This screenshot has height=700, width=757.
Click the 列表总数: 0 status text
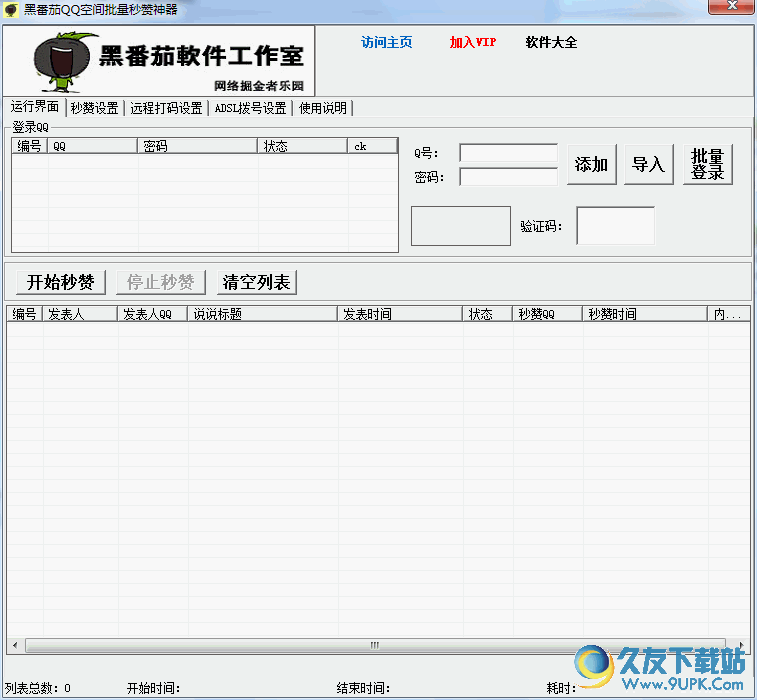point(38,688)
